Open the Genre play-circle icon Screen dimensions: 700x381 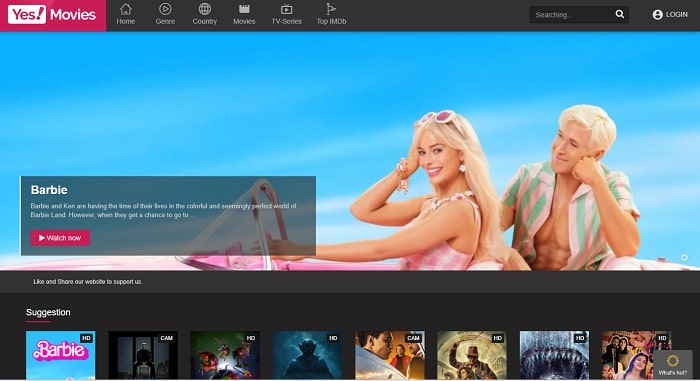coord(165,9)
